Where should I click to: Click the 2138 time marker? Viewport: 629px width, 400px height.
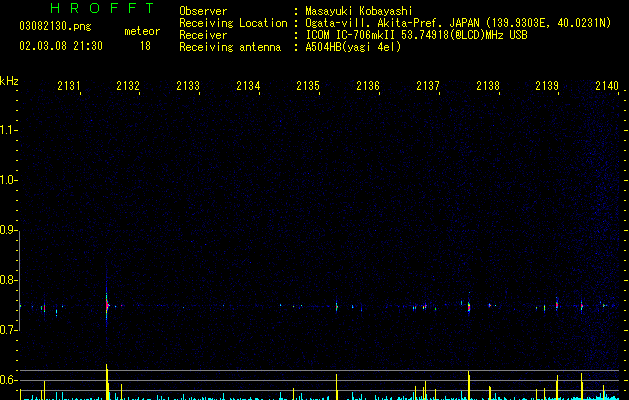coord(488,85)
